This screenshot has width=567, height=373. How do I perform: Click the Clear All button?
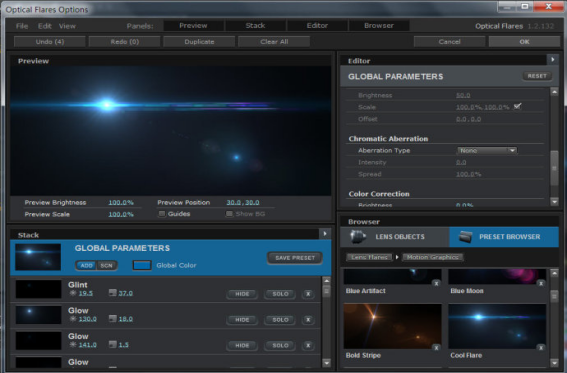pos(274,42)
